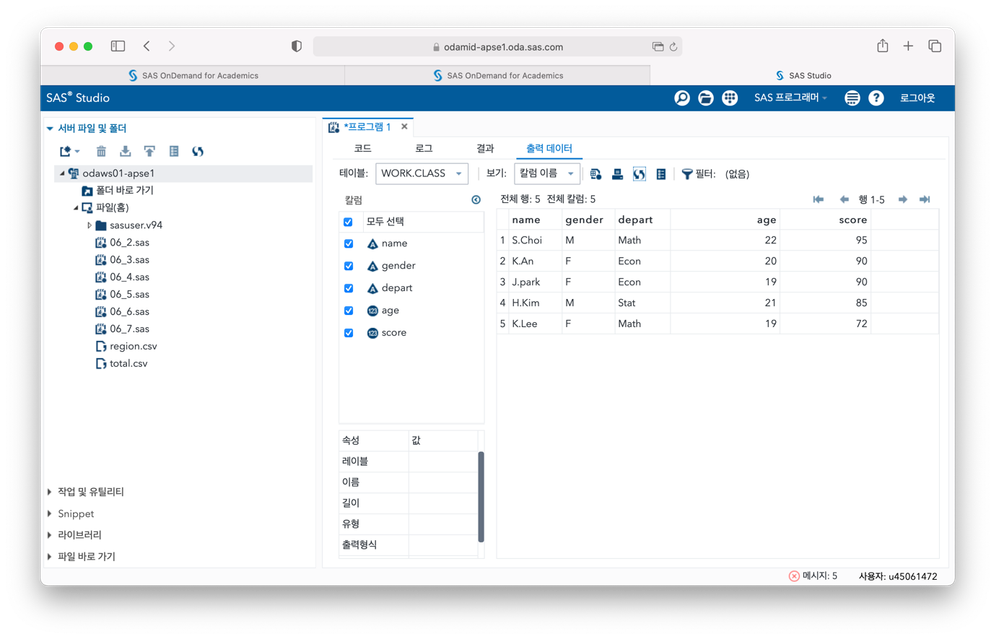Open the new item dropdown in file panel
Viewport: 999px width, 642px height.
[x=69, y=152]
